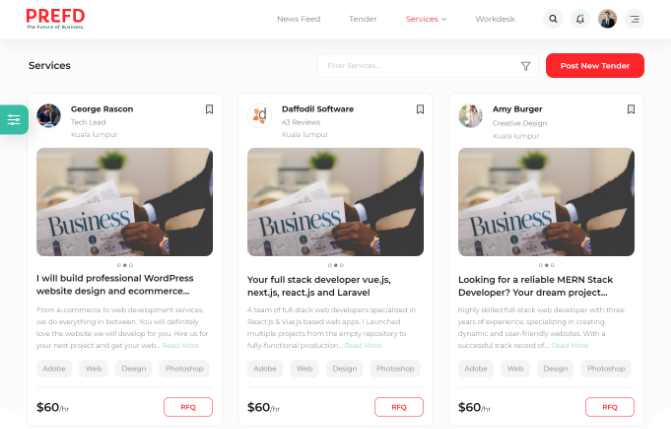Screen dimensions: 671x429
Task: Go to News Feed
Action: [x=299, y=19]
